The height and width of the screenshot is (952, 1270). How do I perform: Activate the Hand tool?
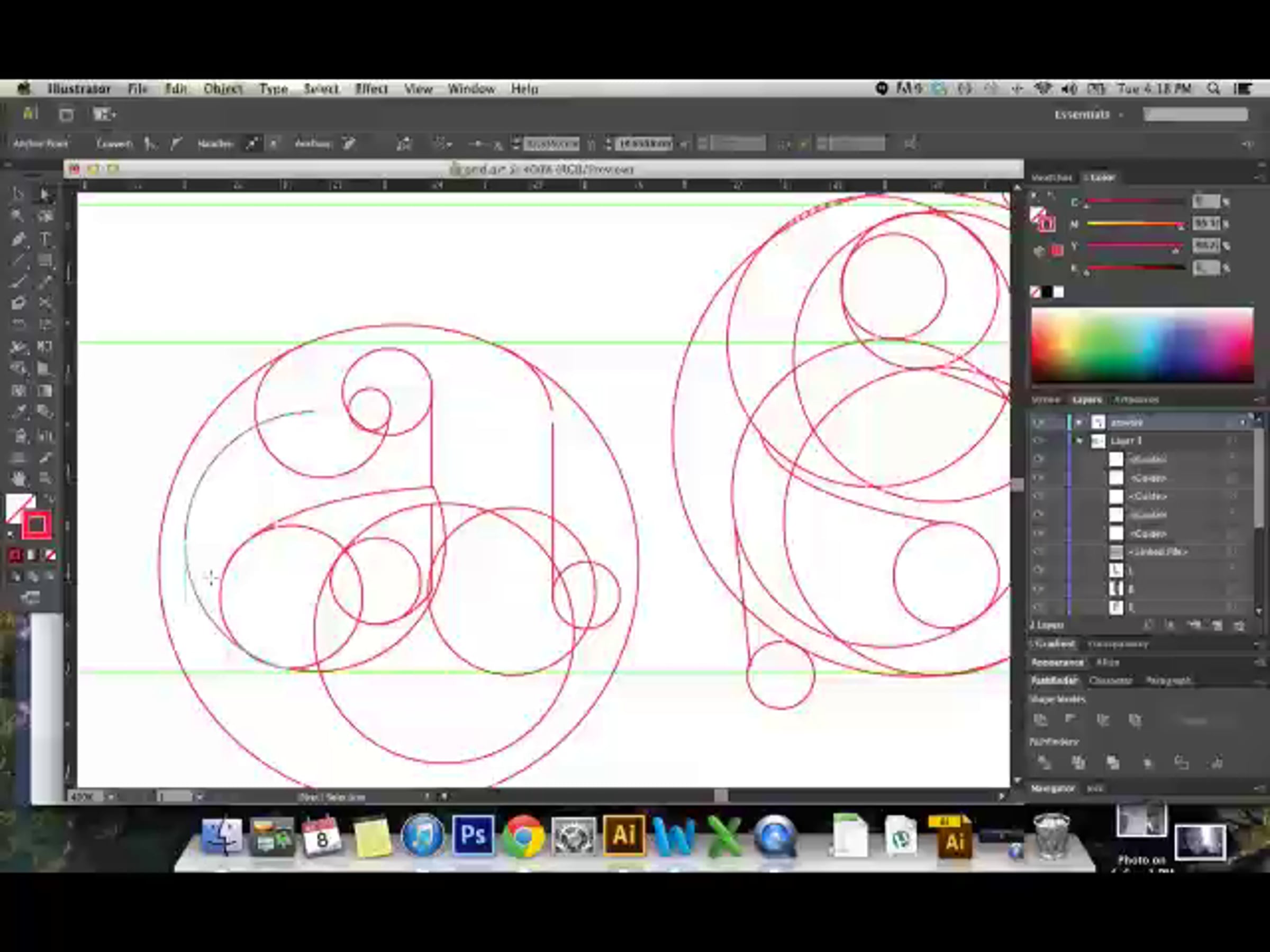point(18,478)
